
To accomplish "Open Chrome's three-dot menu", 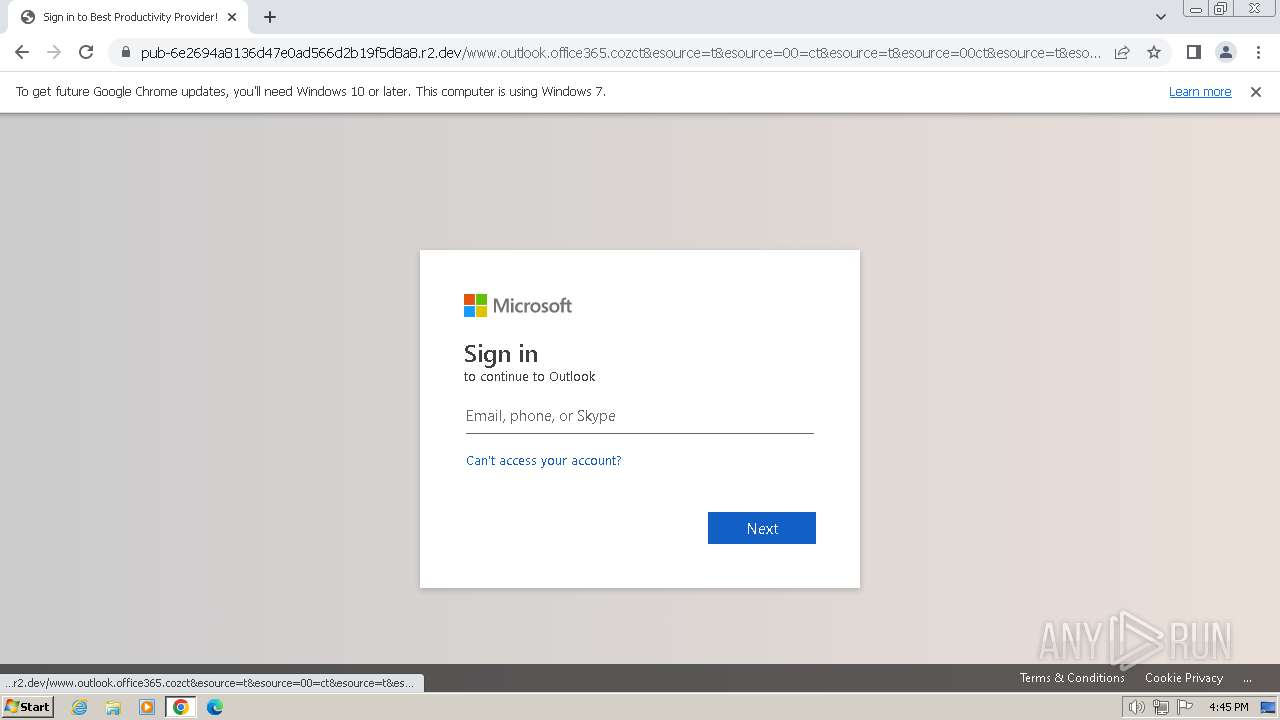I will (1258, 52).
